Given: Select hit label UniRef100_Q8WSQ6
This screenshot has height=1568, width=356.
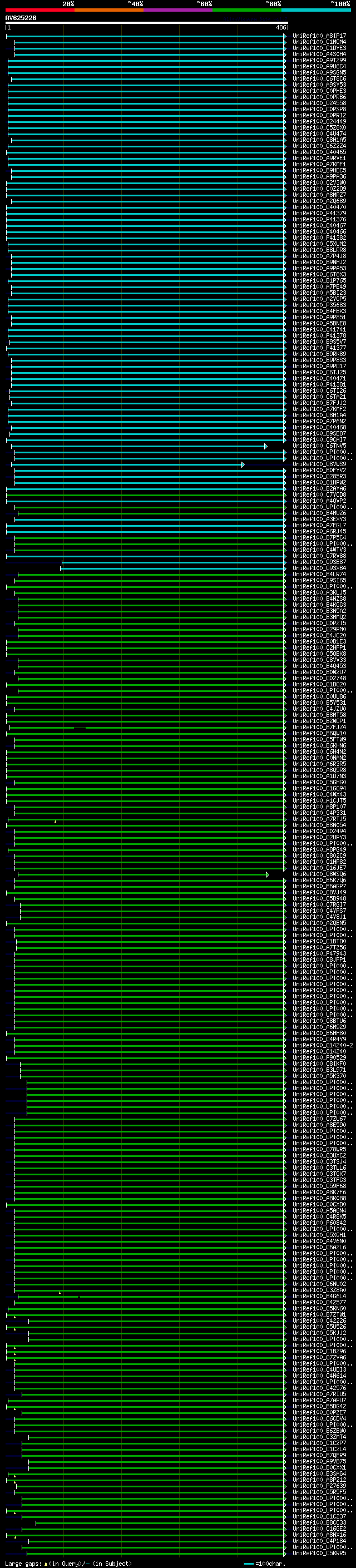Looking at the screenshot, I should pyautogui.click(x=319, y=875).
